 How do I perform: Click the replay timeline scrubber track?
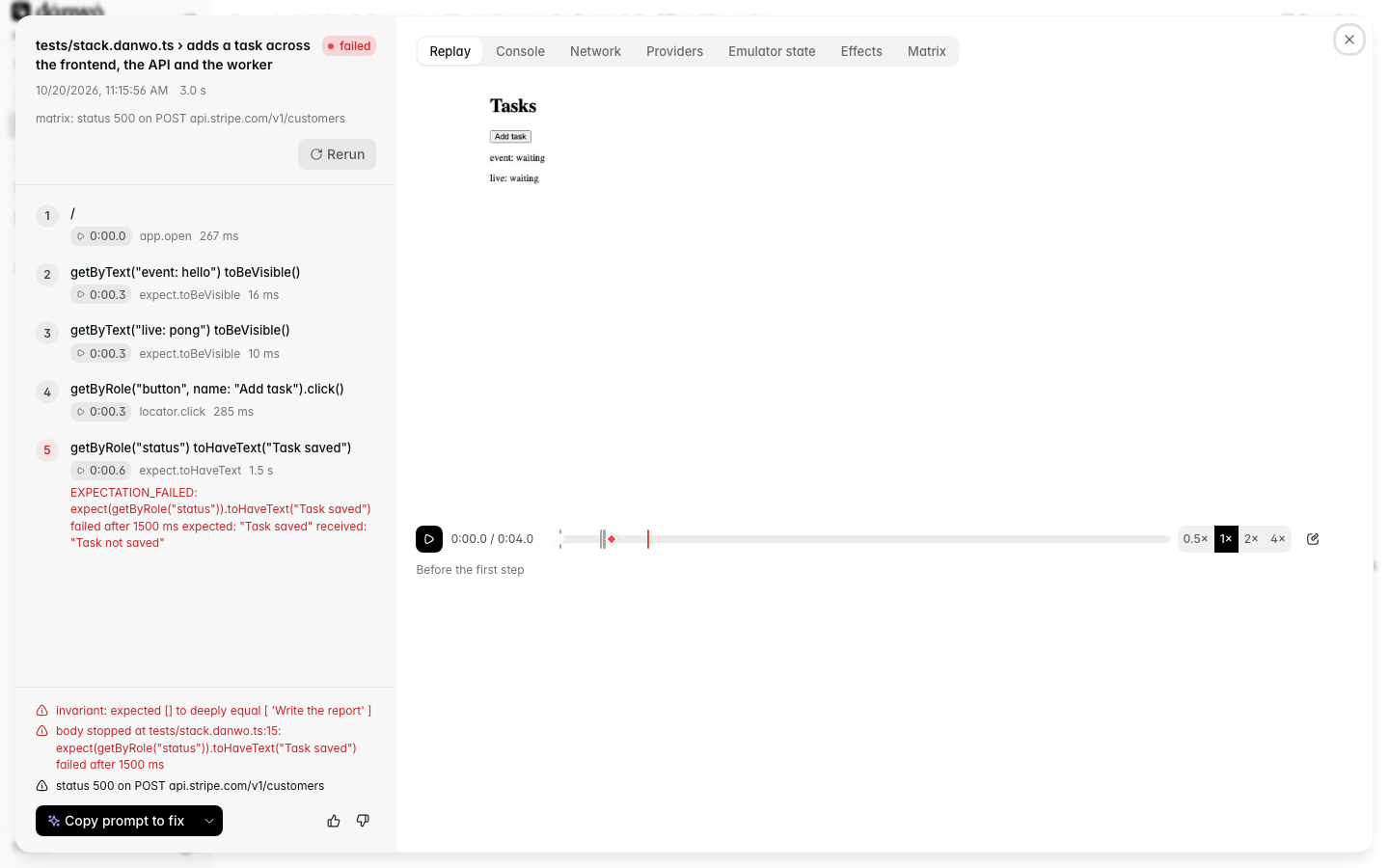click(x=865, y=539)
